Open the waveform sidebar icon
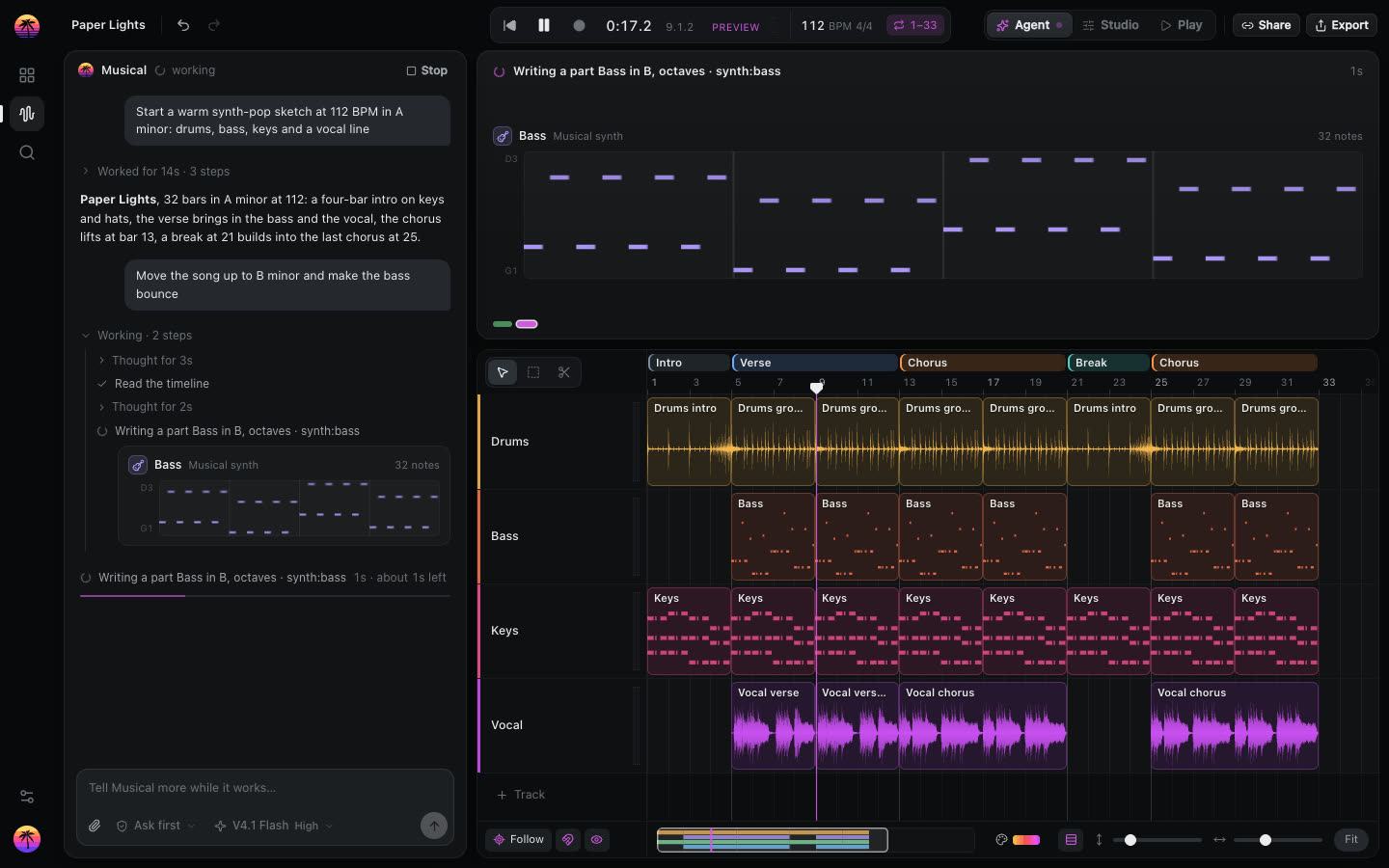This screenshot has height=868, width=1389. (27, 114)
